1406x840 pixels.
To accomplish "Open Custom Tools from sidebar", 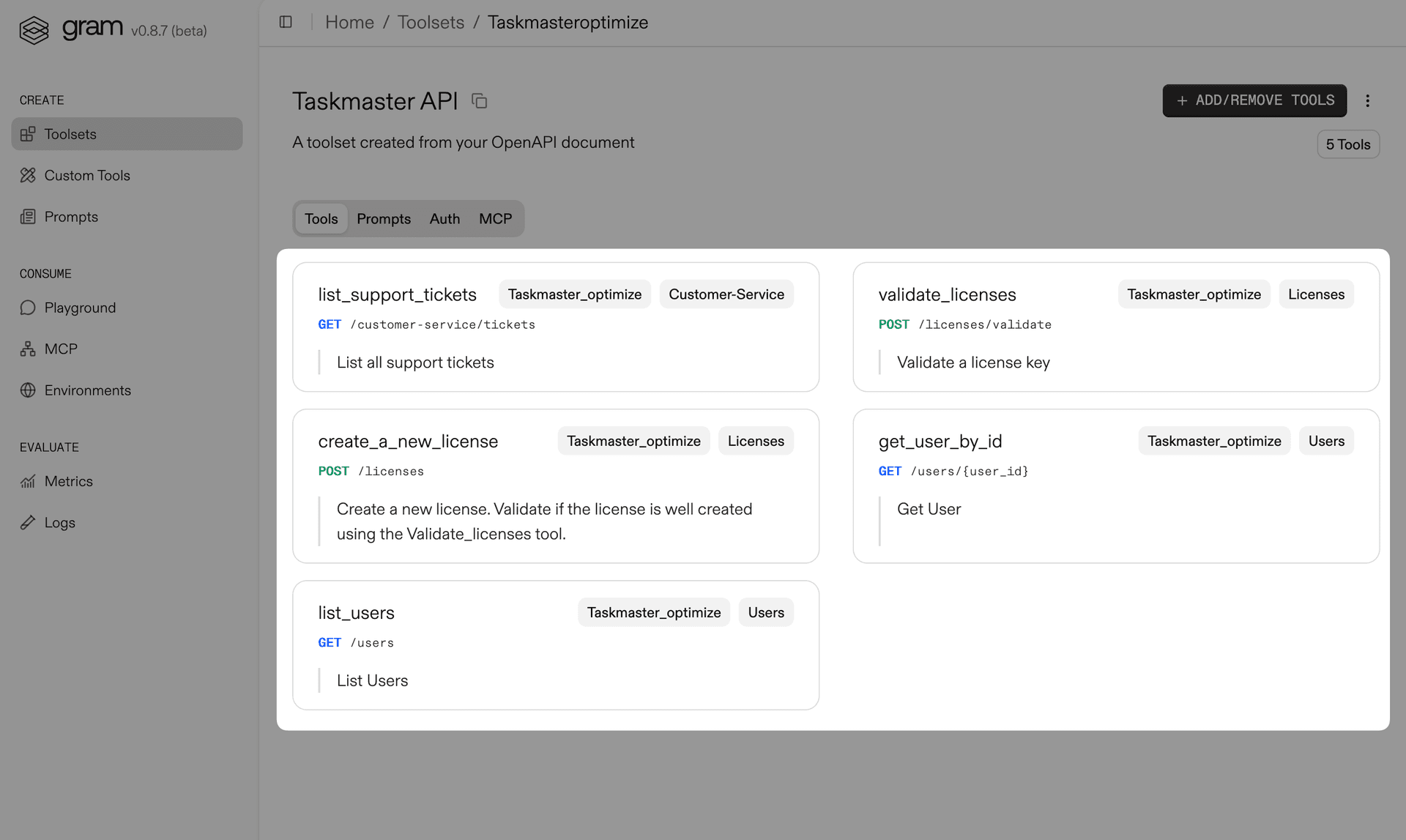I will coord(86,176).
